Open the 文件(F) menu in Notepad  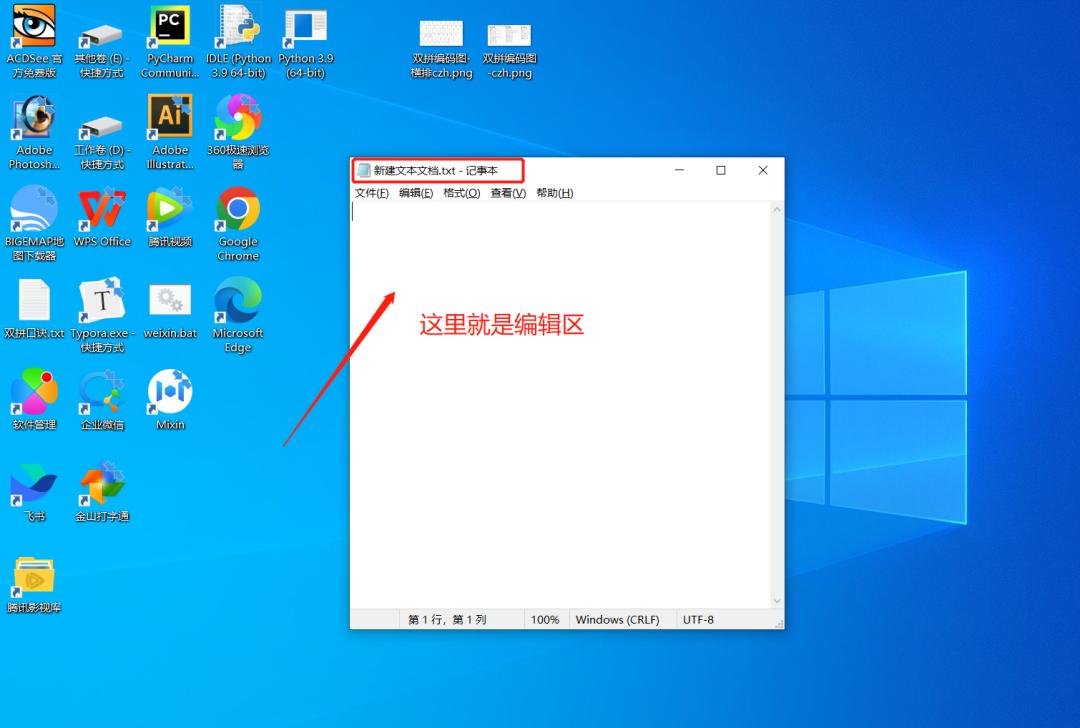(371, 192)
